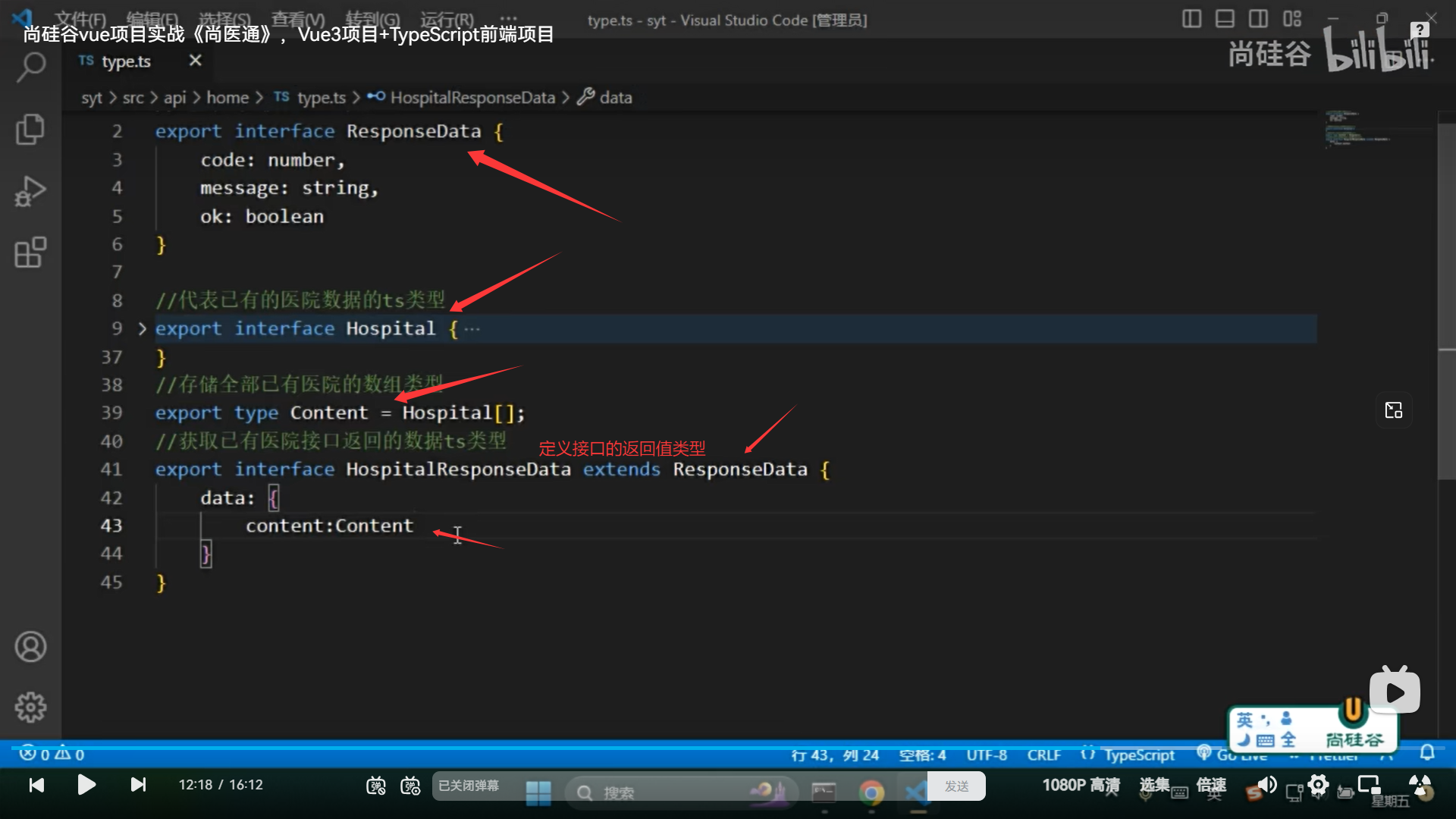Toggle the bottom panel layout icon
This screenshot has width=1456, height=819.
[x=1225, y=19]
